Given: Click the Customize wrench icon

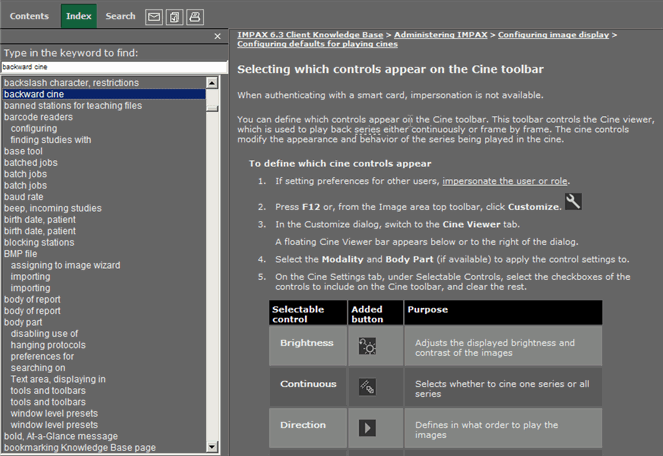Looking at the screenshot, I should [573, 201].
